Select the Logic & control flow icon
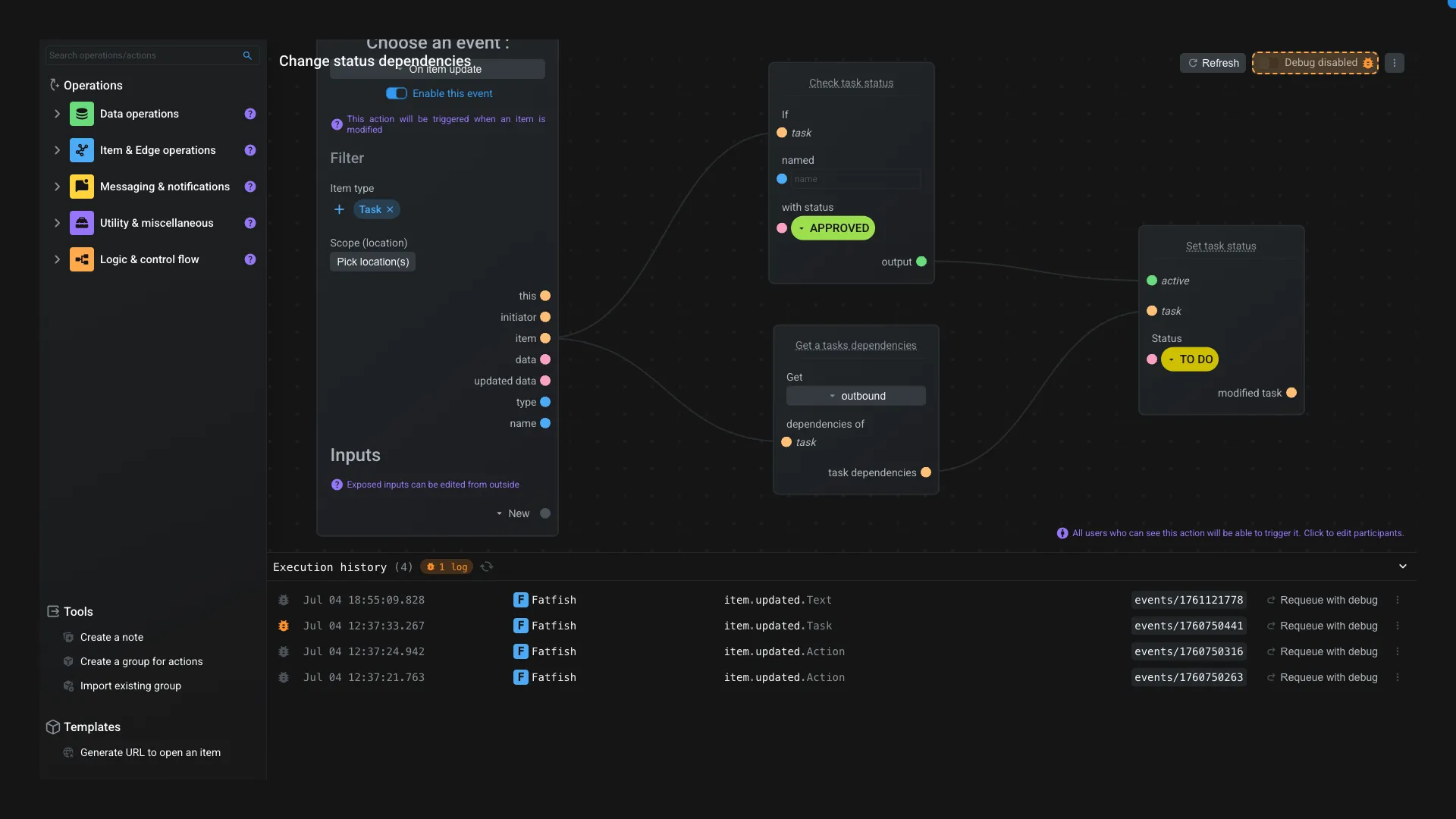 tap(82, 259)
